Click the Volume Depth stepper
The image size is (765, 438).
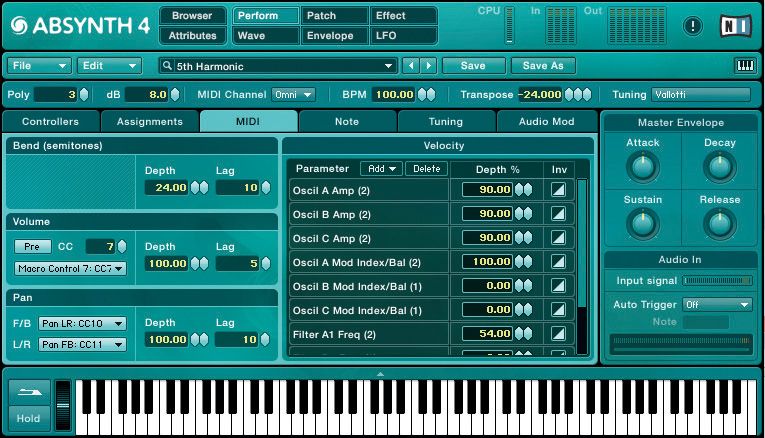tap(199, 263)
